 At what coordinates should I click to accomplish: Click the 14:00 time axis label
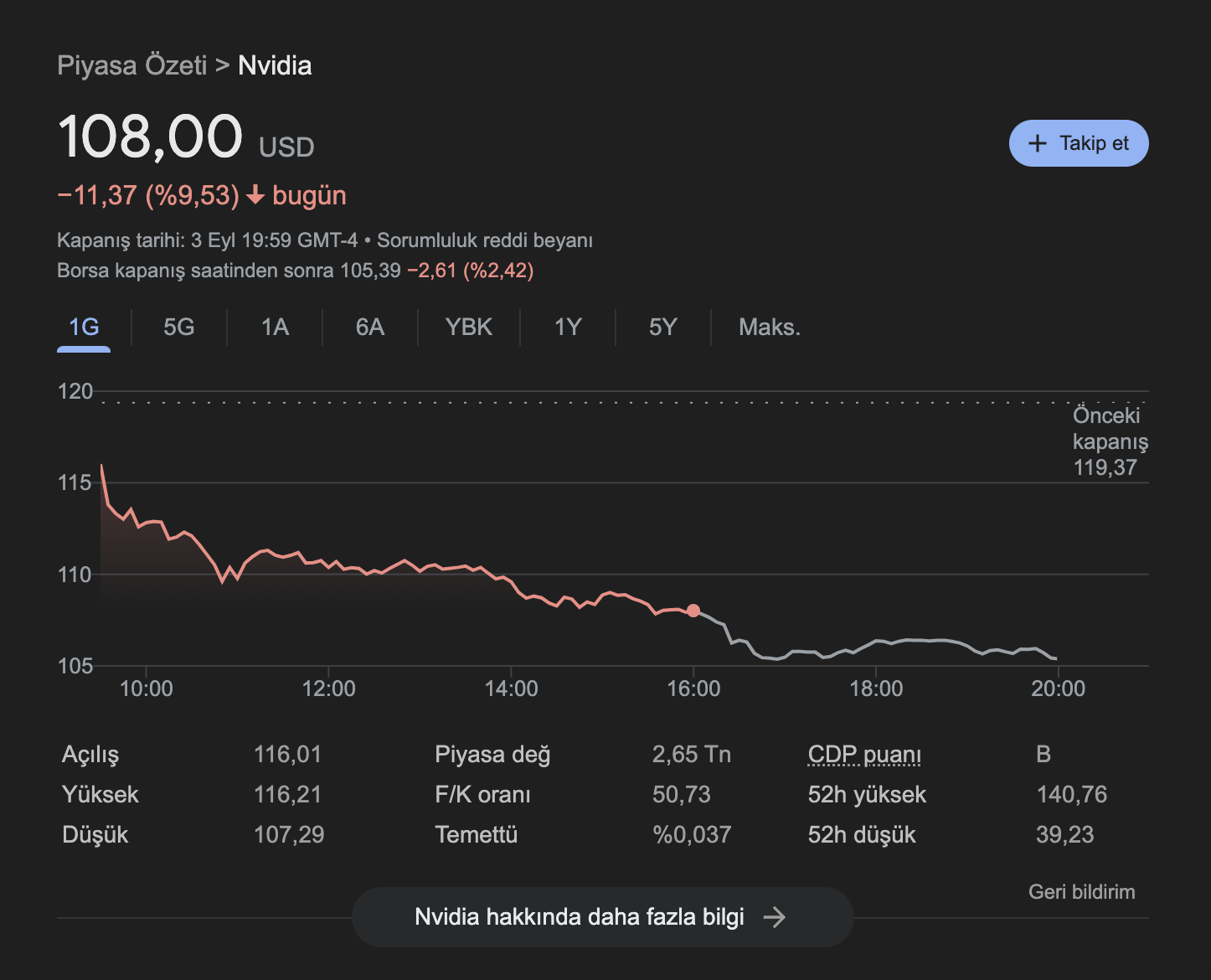pyautogui.click(x=511, y=689)
